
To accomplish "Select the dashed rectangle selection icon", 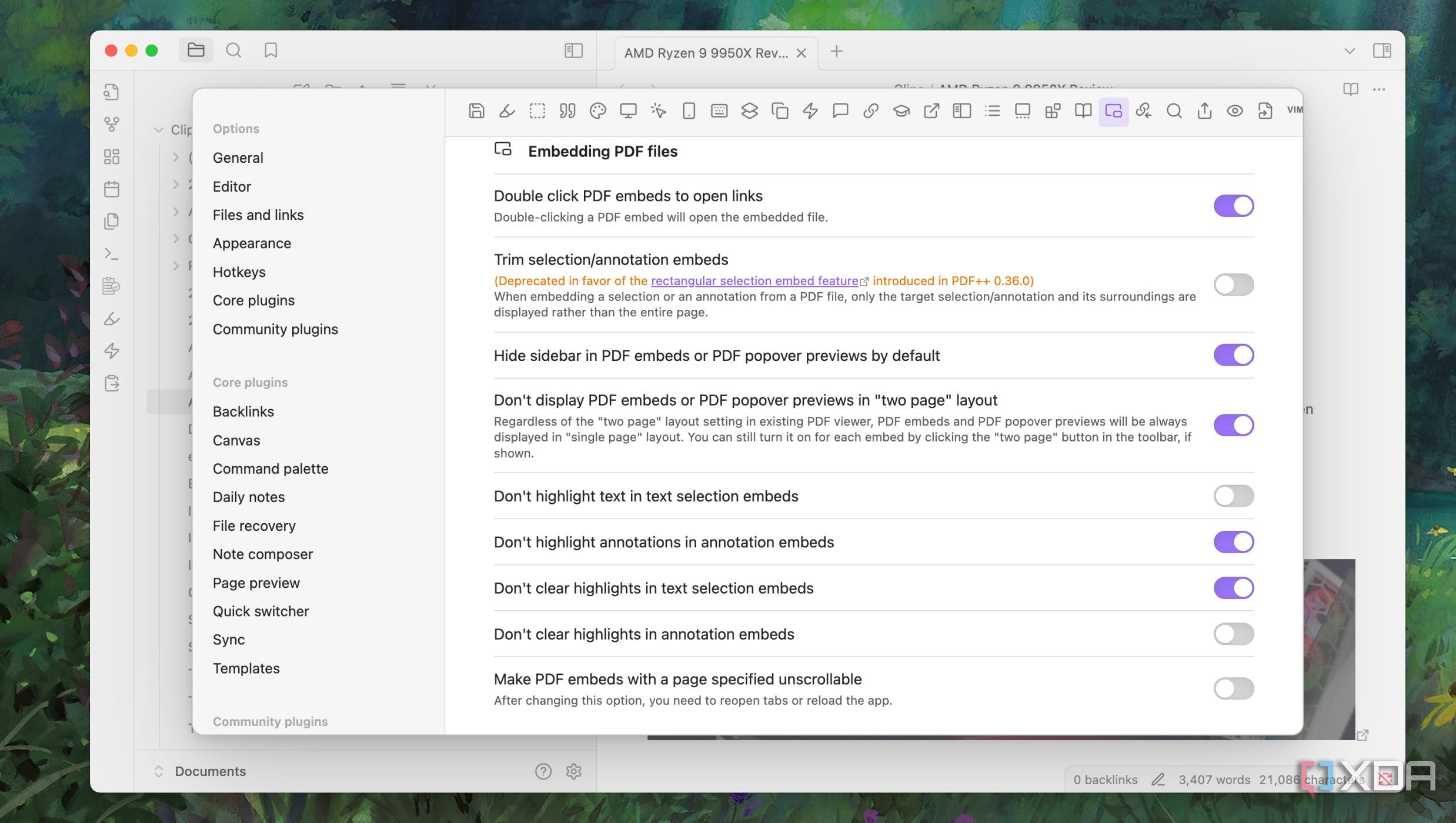I will click(x=537, y=111).
